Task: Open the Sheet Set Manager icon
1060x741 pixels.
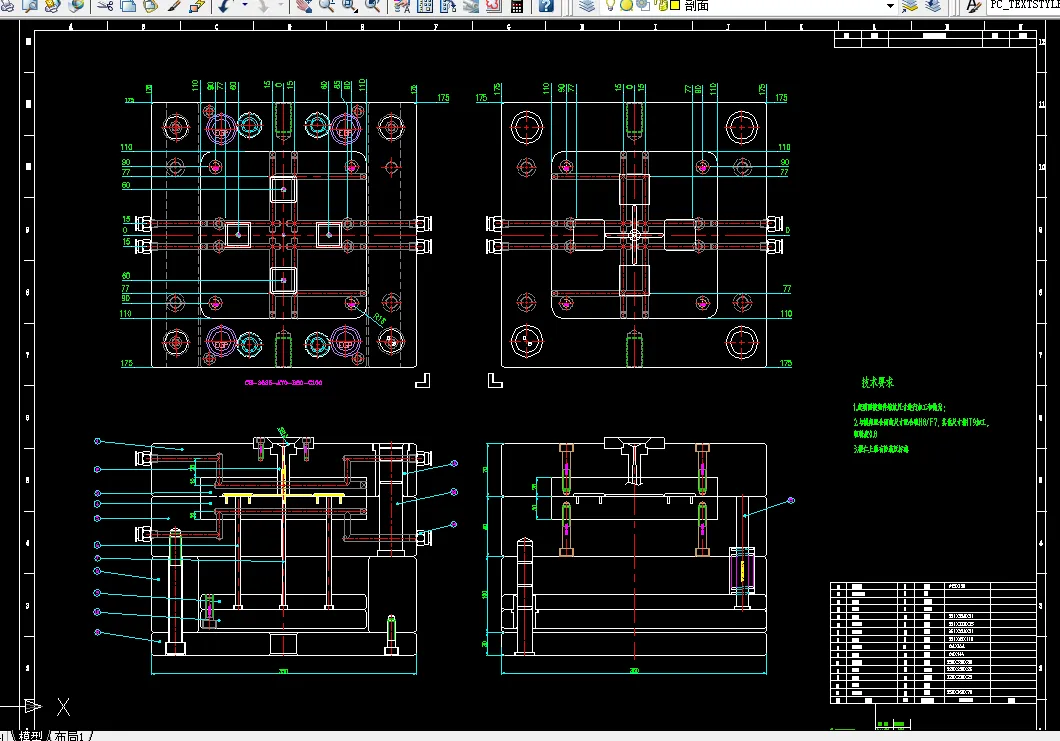Action: click(471, 5)
